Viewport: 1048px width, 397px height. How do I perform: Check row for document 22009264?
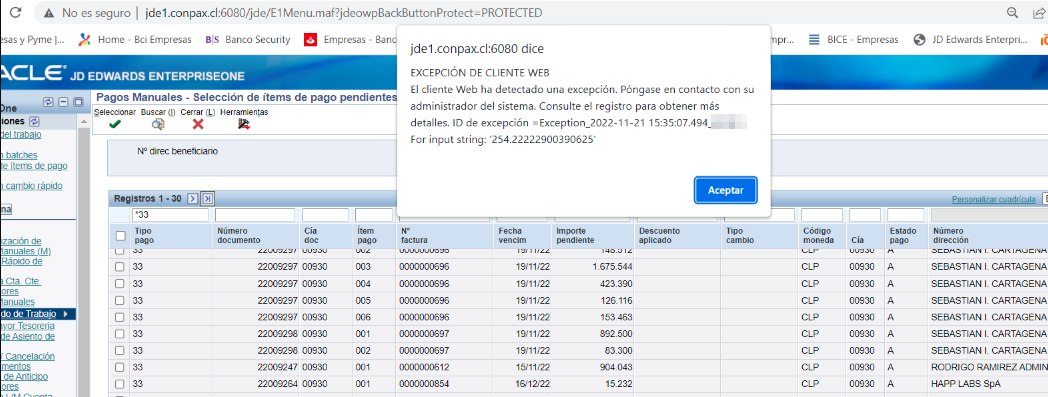point(120,384)
